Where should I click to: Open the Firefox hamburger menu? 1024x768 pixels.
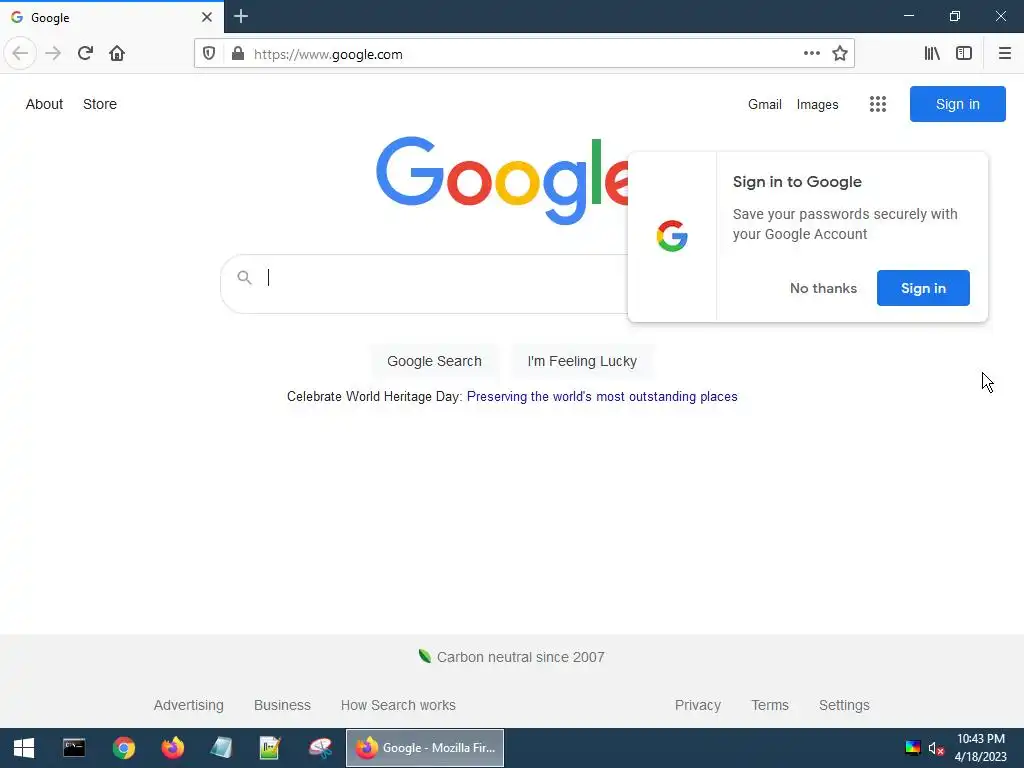tap(1005, 54)
